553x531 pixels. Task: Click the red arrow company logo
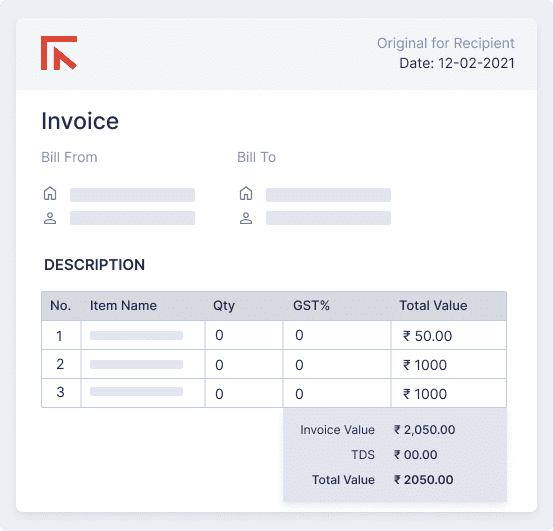pos(59,53)
